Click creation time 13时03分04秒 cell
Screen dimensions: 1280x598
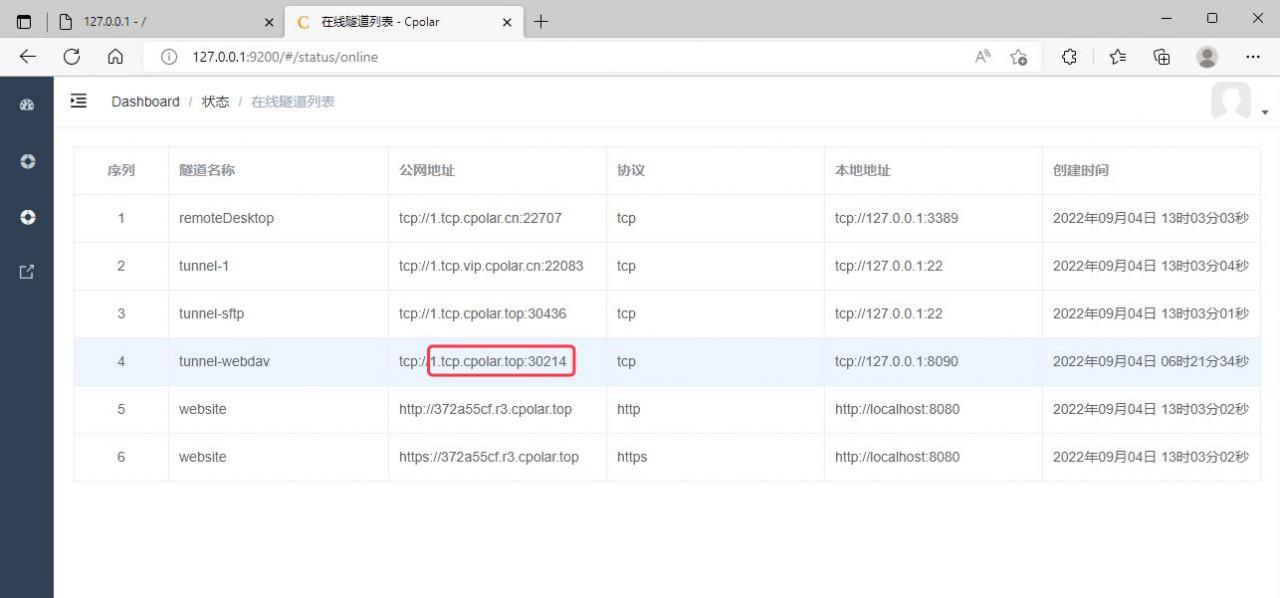pyautogui.click(x=1151, y=266)
